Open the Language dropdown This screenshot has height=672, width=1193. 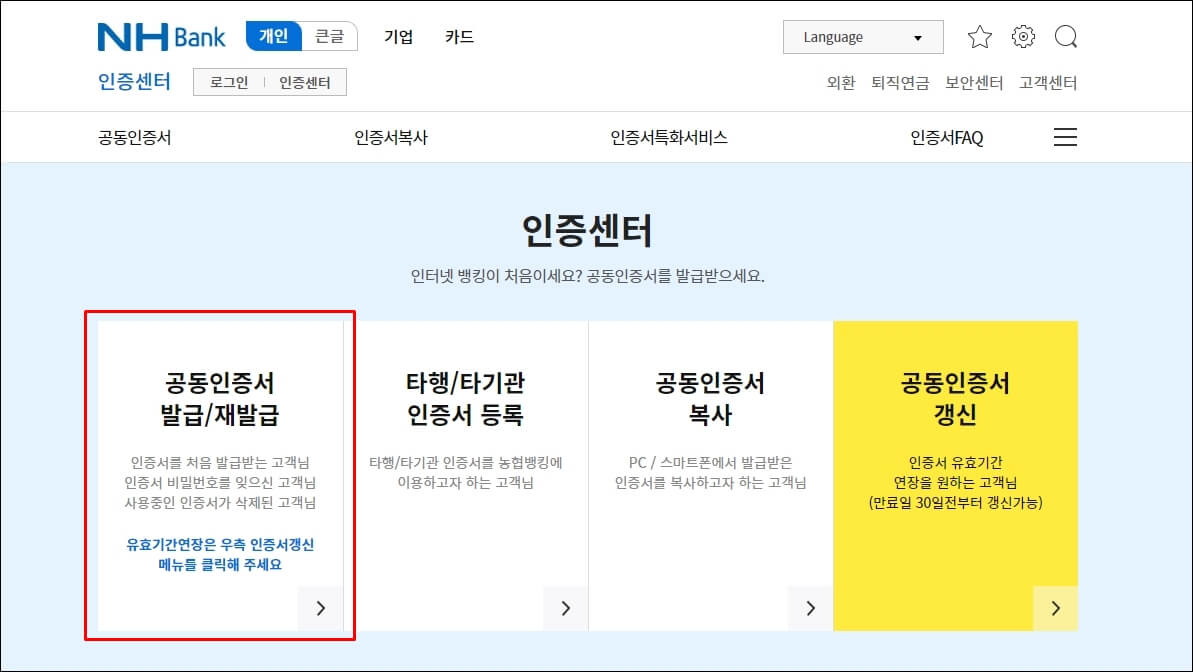coord(862,37)
